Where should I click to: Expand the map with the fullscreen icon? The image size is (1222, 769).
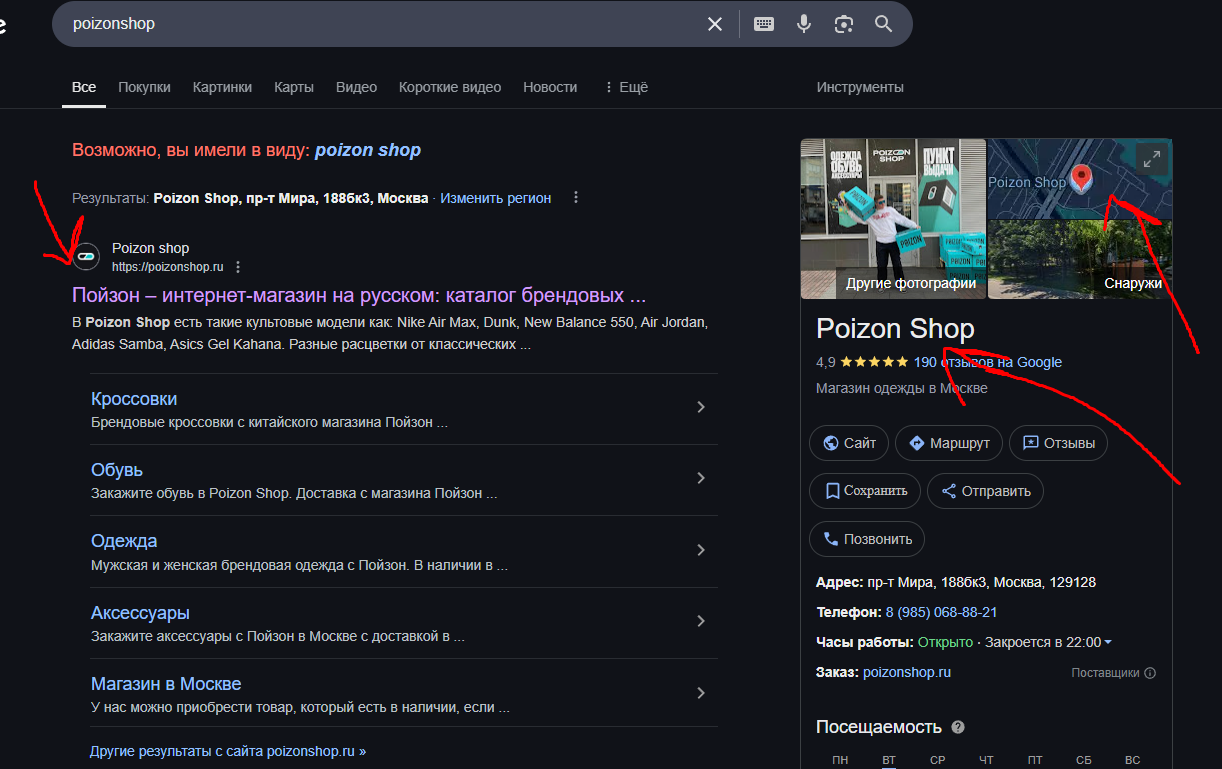pos(1152,158)
